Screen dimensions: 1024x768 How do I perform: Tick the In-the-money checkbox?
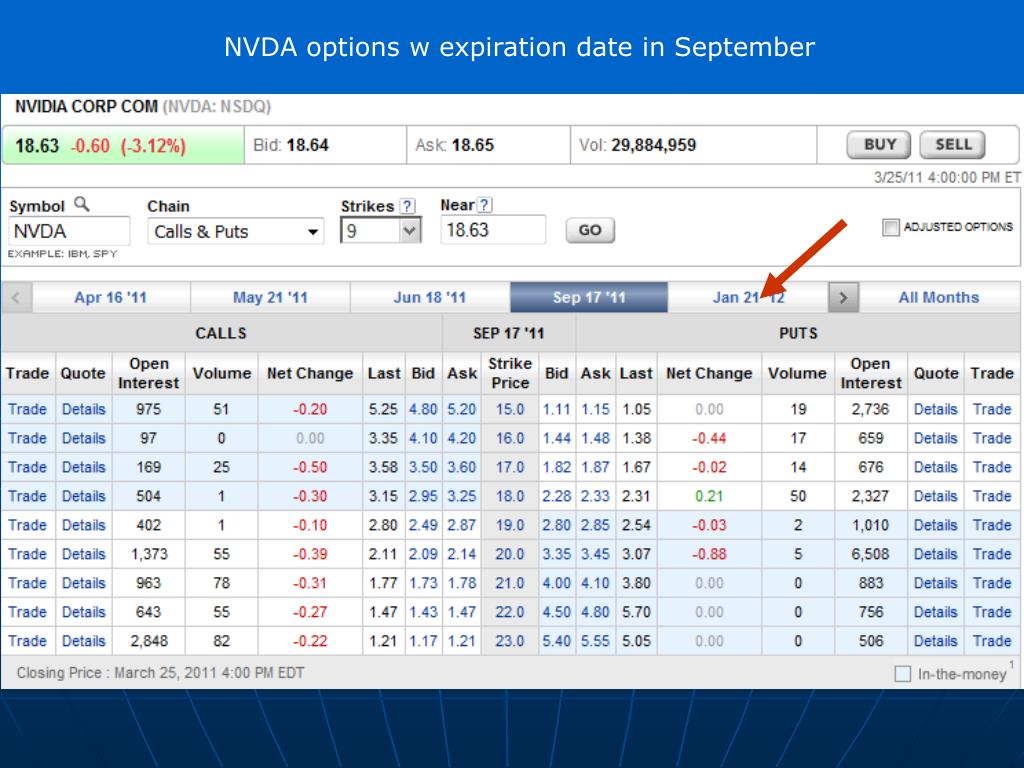click(903, 673)
